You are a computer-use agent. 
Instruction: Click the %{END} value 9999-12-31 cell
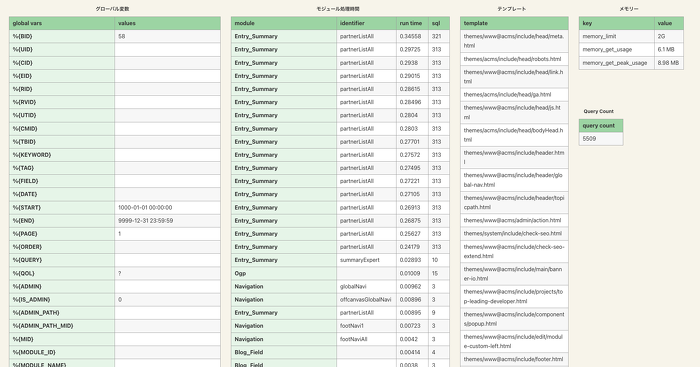pyautogui.click(x=167, y=221)
